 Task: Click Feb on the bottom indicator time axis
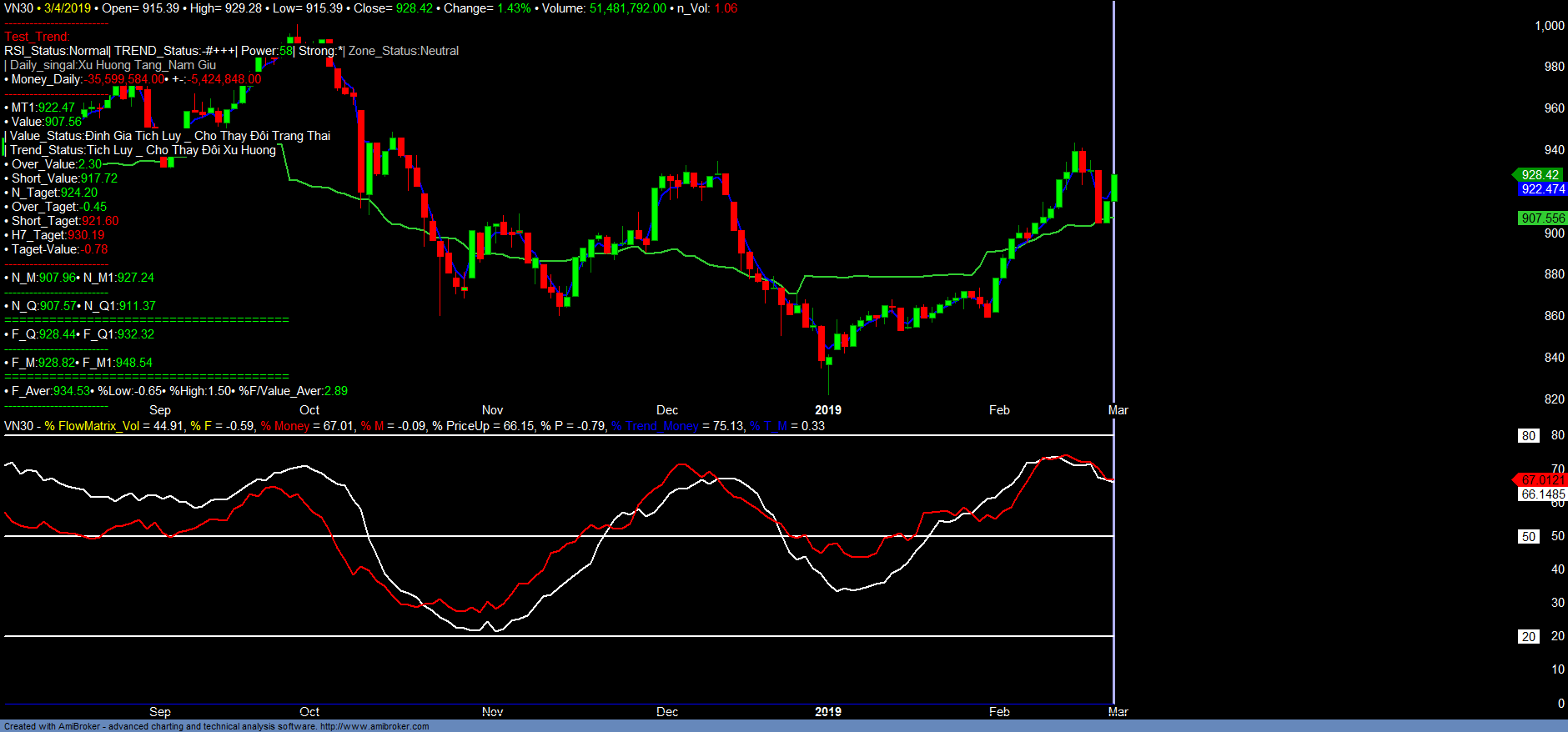[x=999, y=712]
